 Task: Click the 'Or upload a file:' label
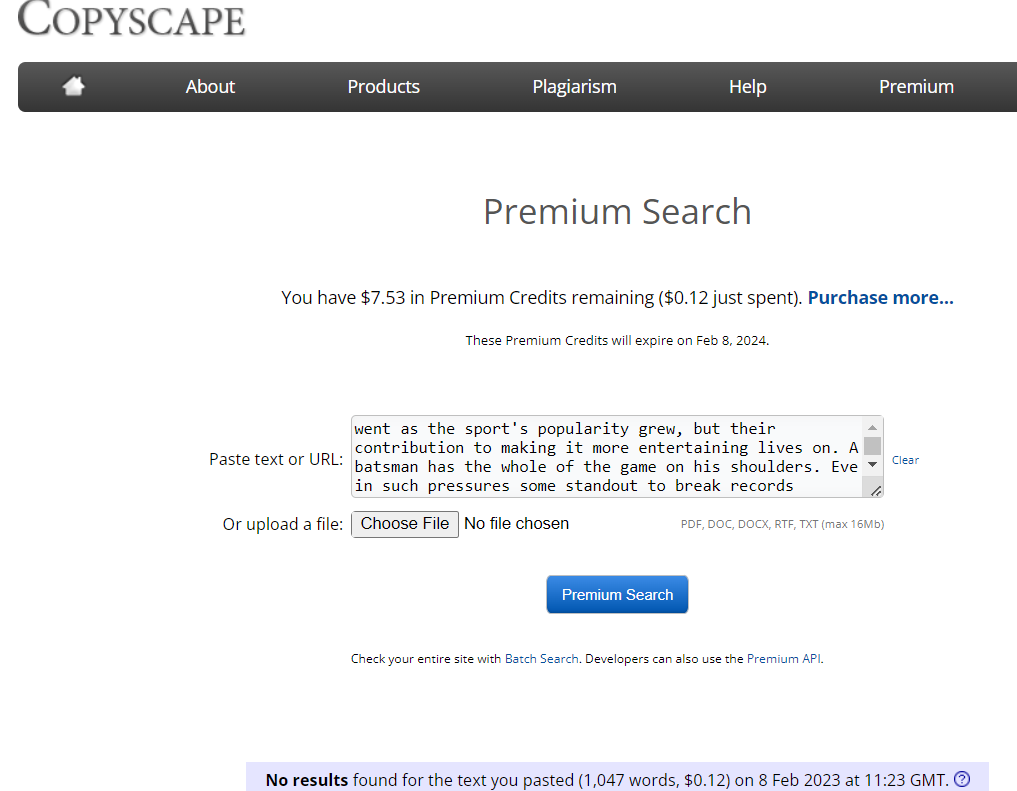click(283, 524)
